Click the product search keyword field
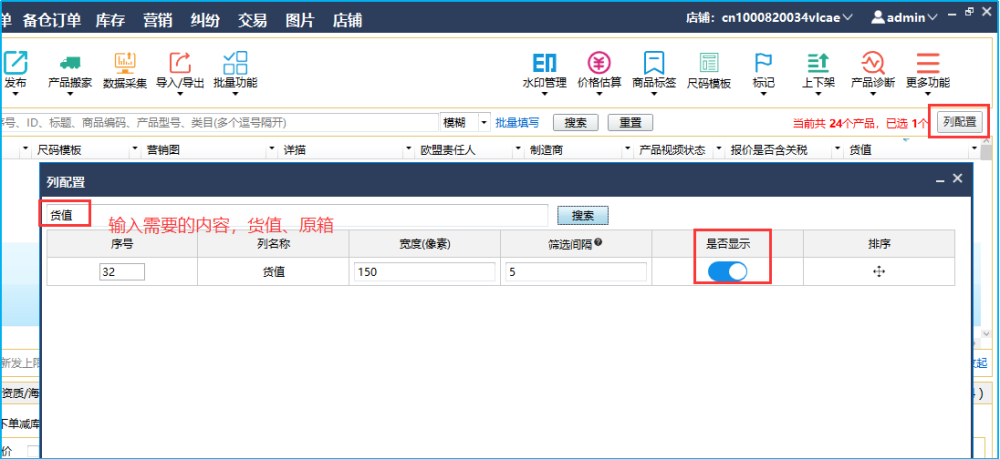Screen dimensions: 1000x459 219,122
